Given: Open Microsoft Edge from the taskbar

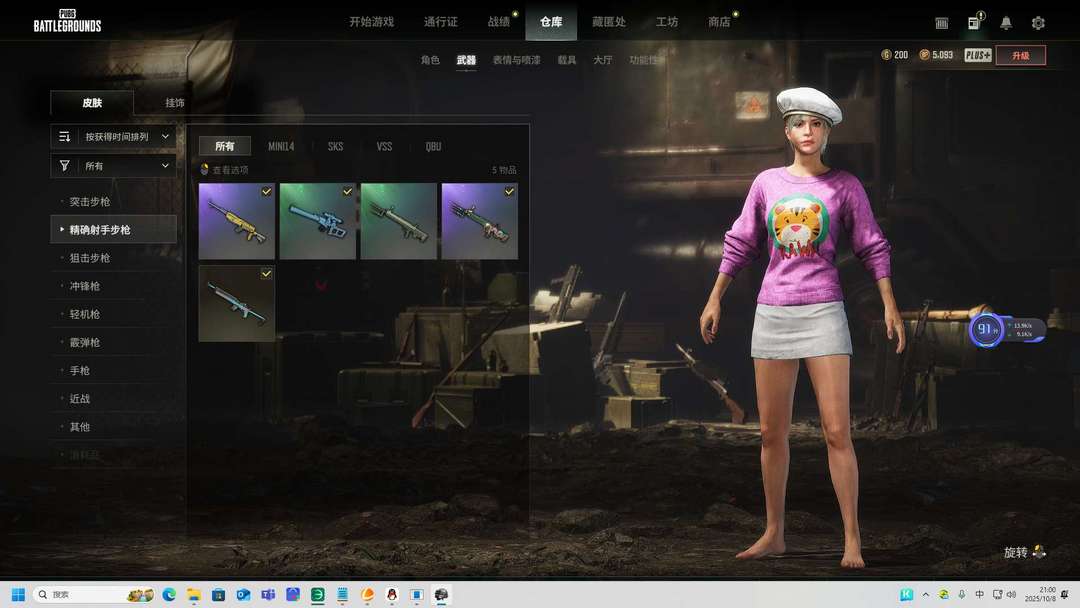Looking at the screenshot, I should click(x=169, y=594).
